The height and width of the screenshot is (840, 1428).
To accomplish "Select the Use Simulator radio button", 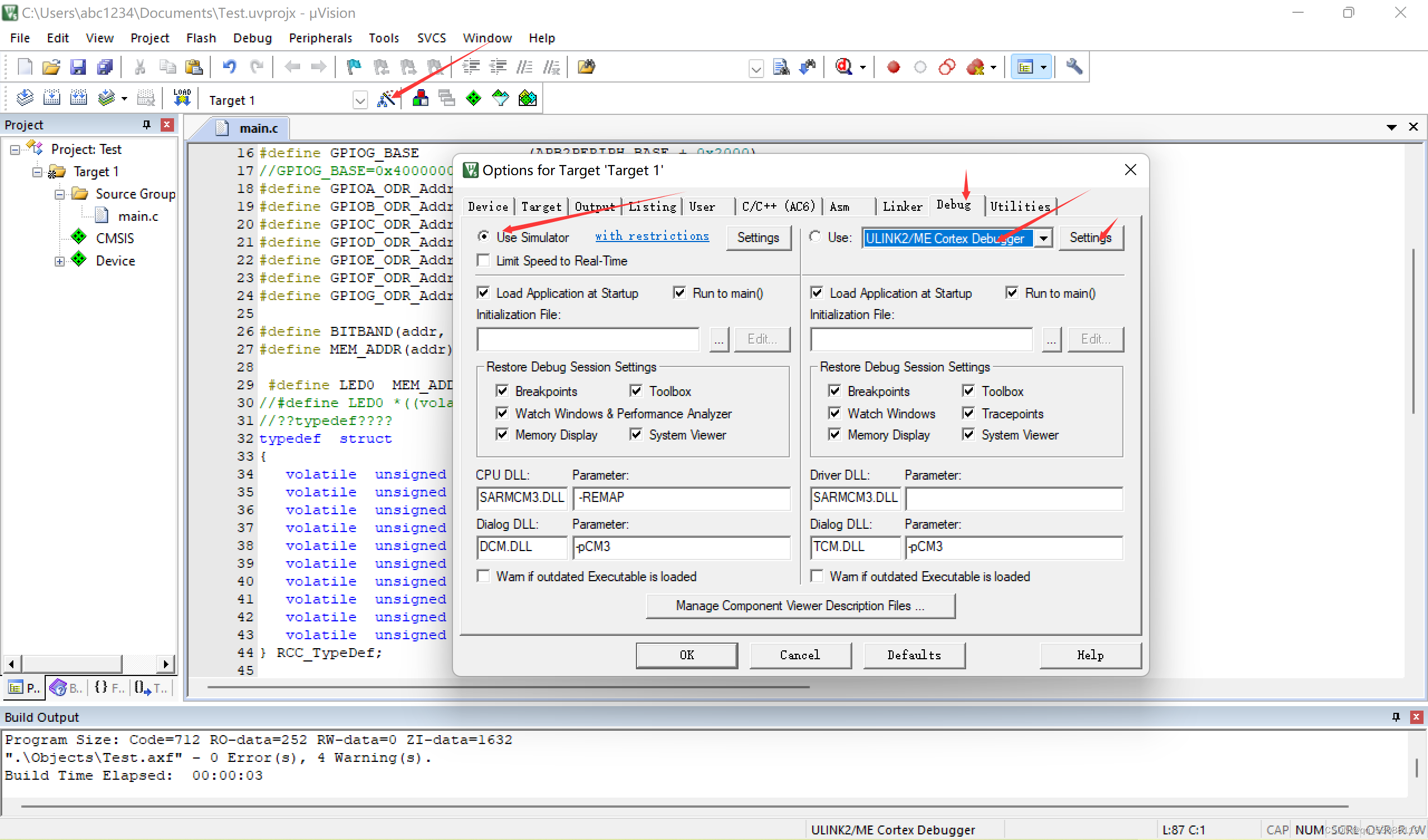I will tap(484, 236).
